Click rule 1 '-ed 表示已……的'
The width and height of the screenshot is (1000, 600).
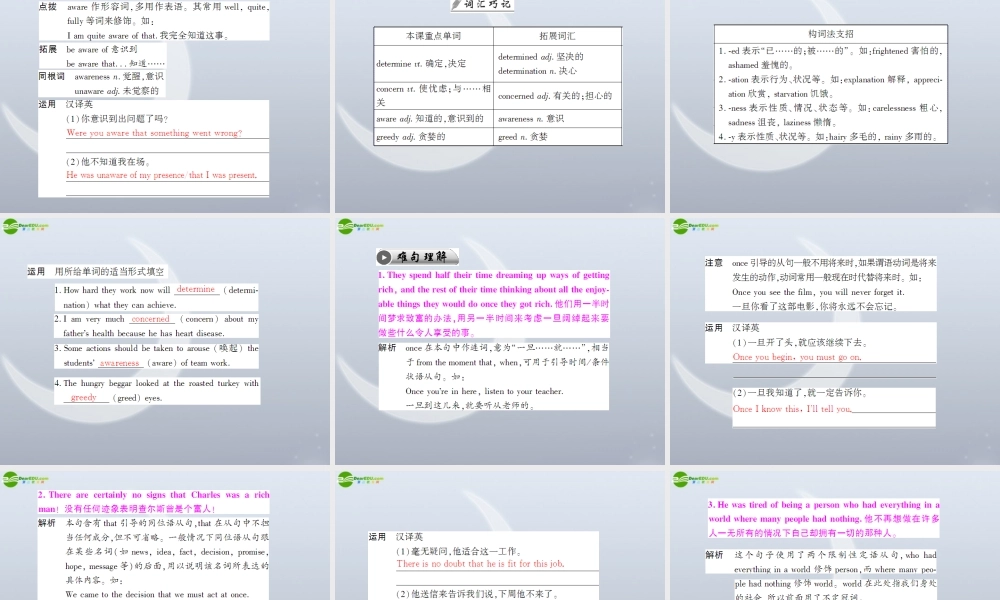tap(830, 58)
